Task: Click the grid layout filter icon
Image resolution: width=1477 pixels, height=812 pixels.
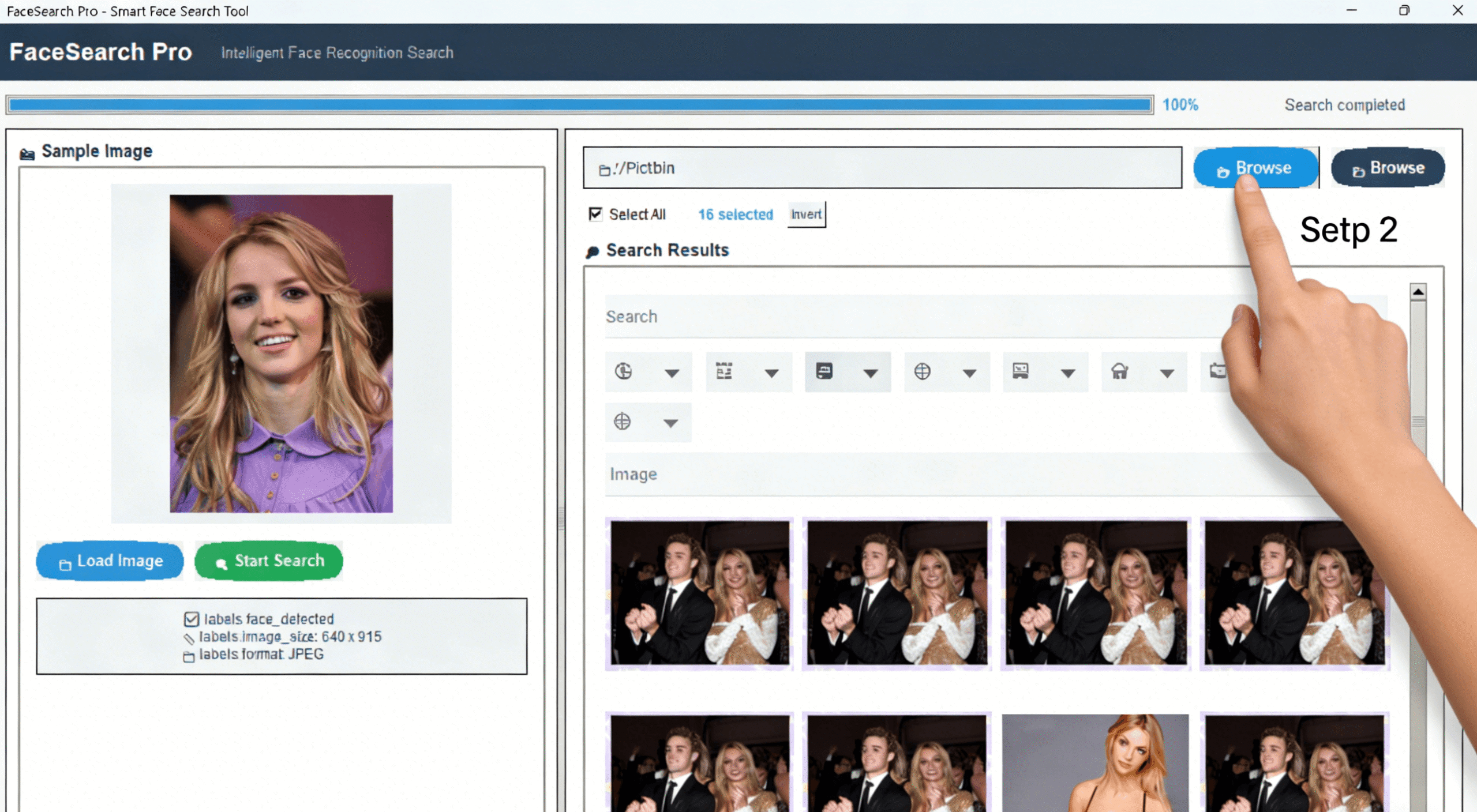Action: [x=723, y=371]
